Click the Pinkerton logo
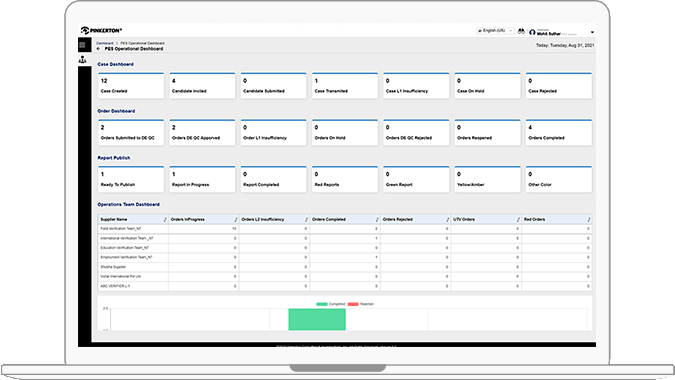675x380 pixels. pos(101,31)
